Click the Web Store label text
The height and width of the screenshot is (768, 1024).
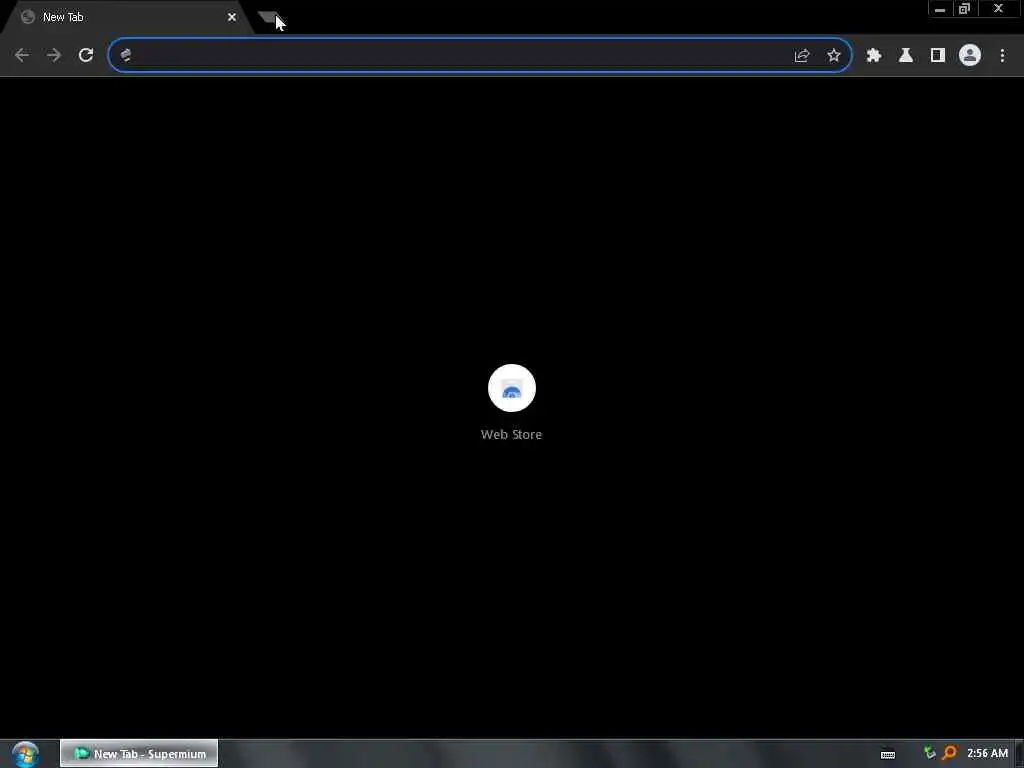click(x=511, y=434)
